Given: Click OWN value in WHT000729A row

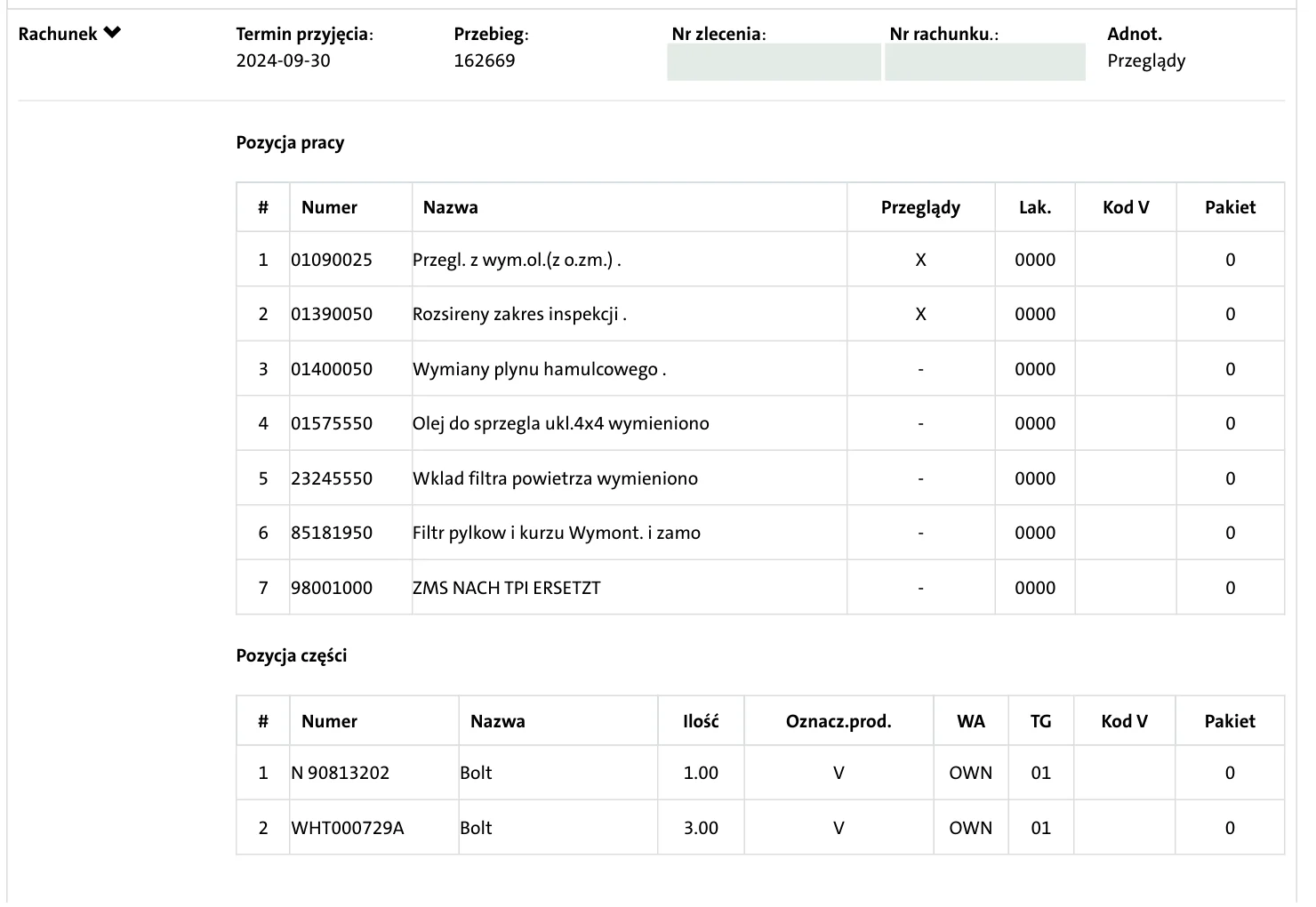Looking at the screenshot, I should pyautogui.click(x=971, y=828).
